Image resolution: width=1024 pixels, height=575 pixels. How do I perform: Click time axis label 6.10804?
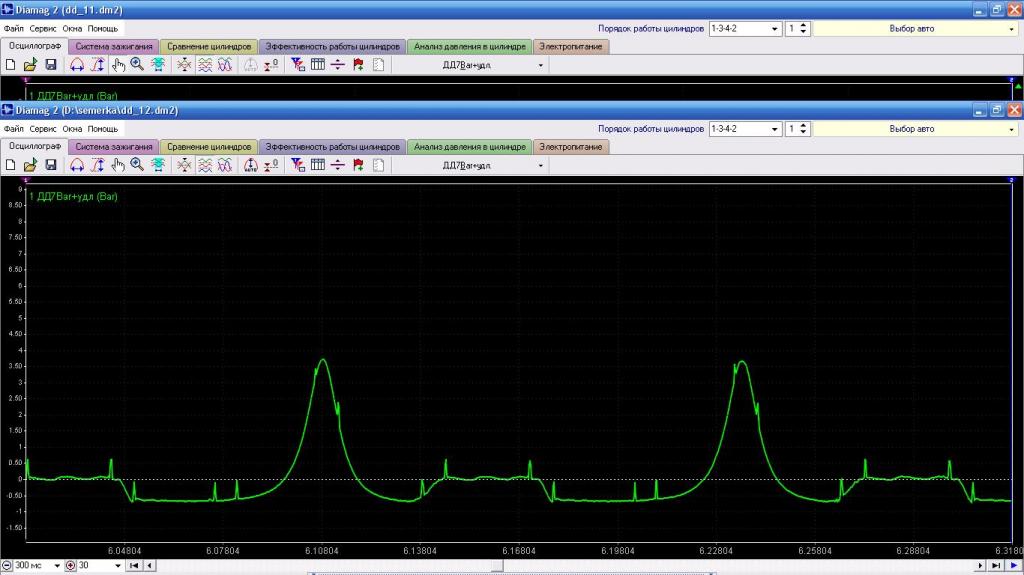coord(321,551)
